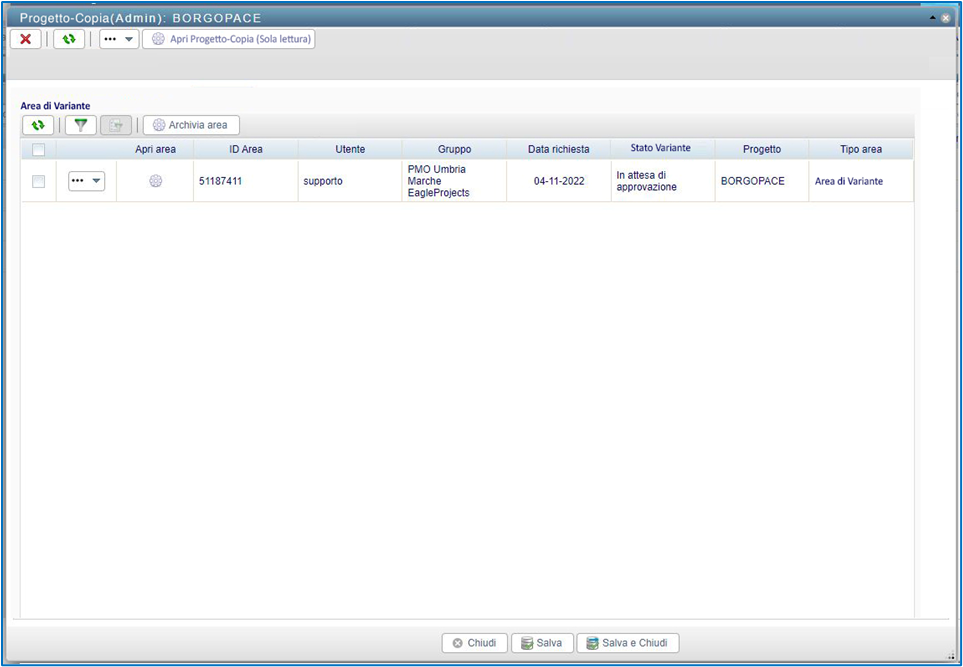Open Progetto-Copia in read-only mode
963x667 pixels.
229,39
